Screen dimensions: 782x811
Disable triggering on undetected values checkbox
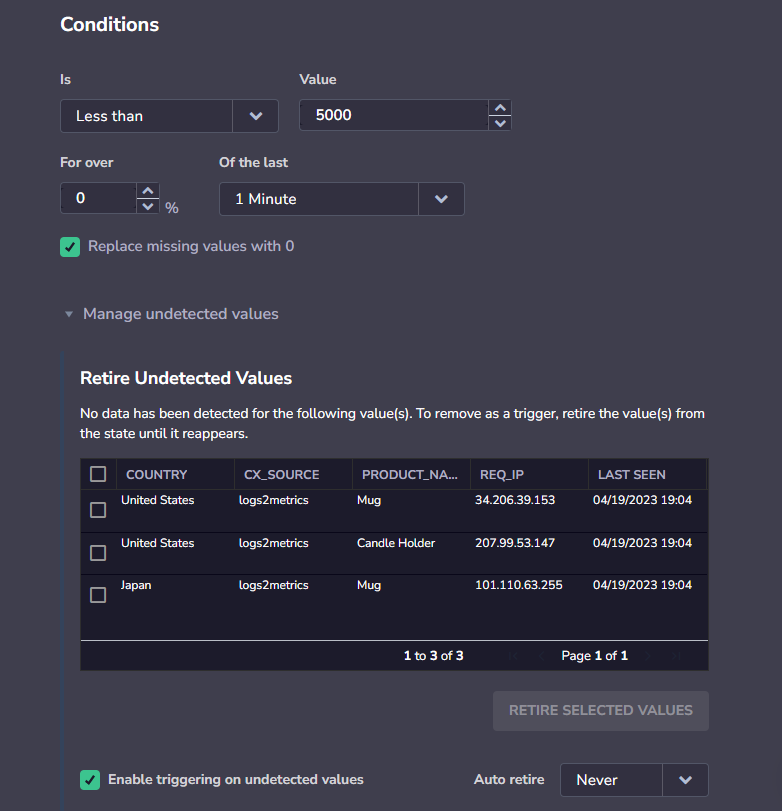[x=90, y=780]
